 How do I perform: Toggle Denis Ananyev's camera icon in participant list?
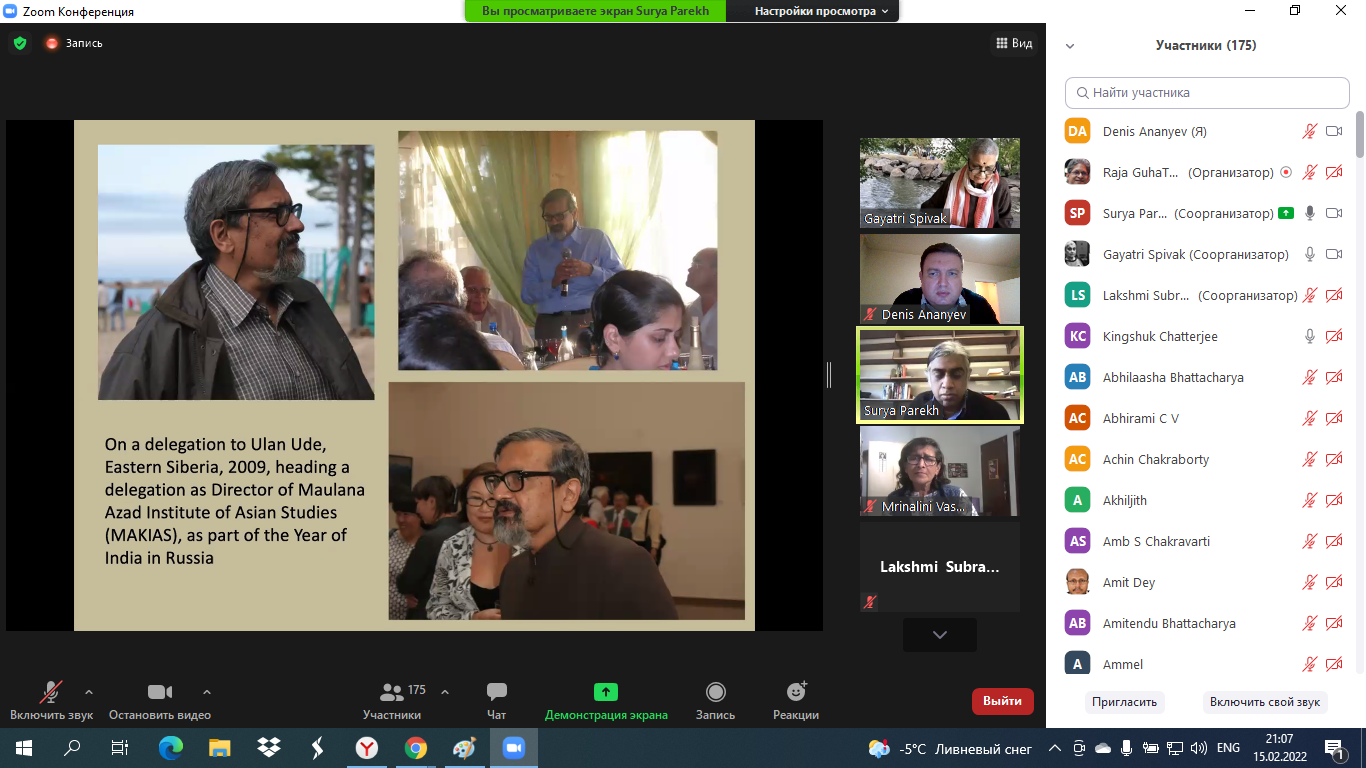1333,131
